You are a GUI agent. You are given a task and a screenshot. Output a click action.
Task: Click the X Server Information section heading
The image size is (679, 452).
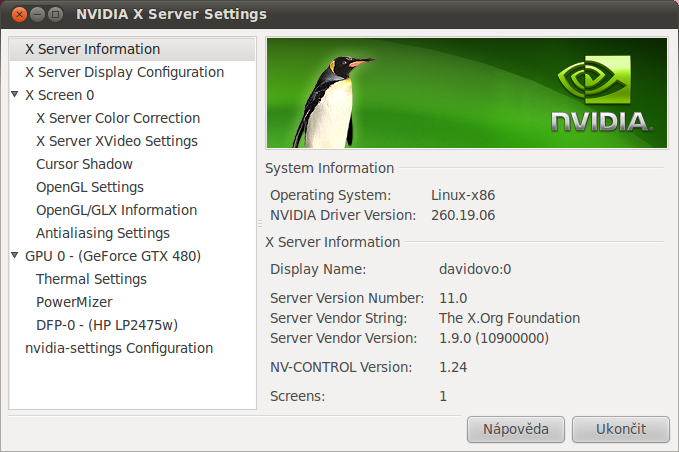(x=333, y=242)
